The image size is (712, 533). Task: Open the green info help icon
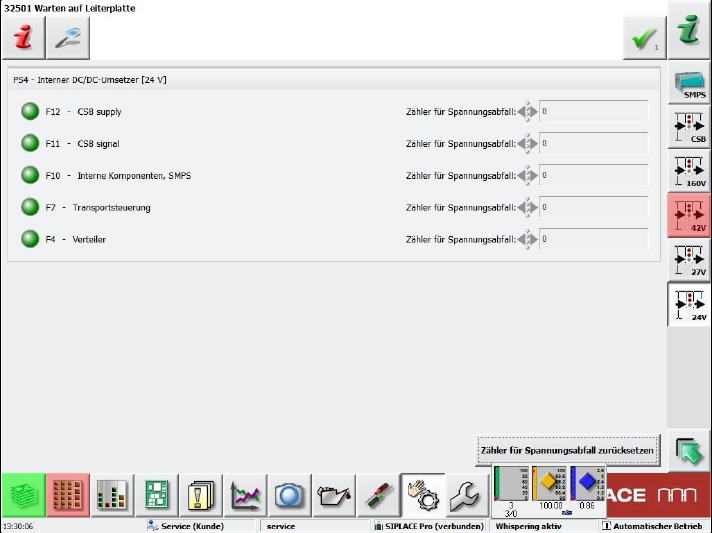pyautogui.click(x=689, y=30)
